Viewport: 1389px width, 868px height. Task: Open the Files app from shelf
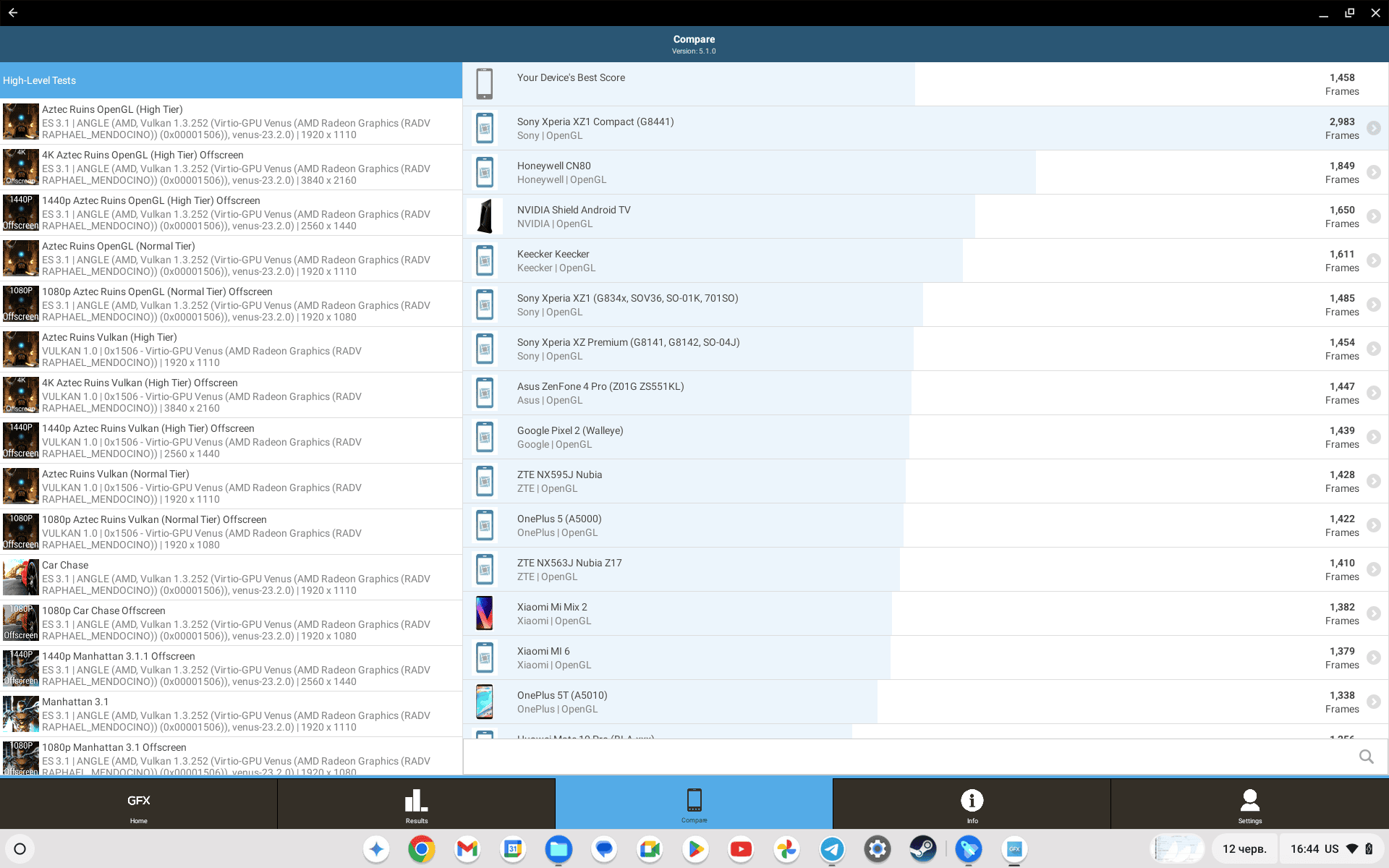[x=558, y=848]
